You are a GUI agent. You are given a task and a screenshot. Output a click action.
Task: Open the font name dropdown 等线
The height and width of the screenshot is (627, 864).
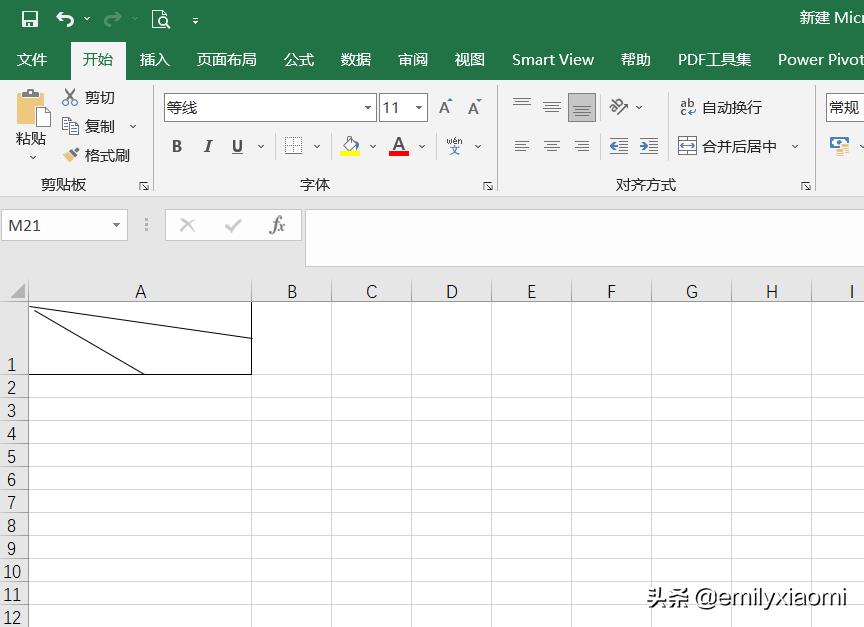pos(368,107)
